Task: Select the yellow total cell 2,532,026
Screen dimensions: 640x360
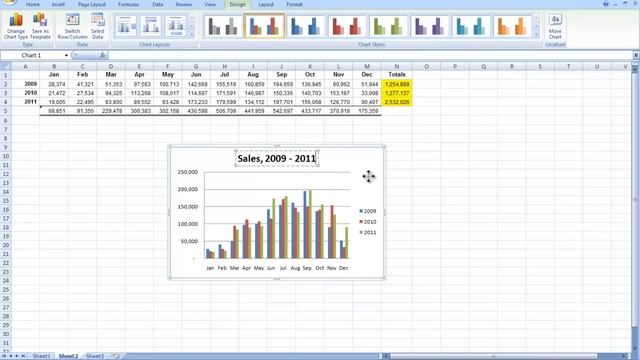Action: tap(397, 102)
